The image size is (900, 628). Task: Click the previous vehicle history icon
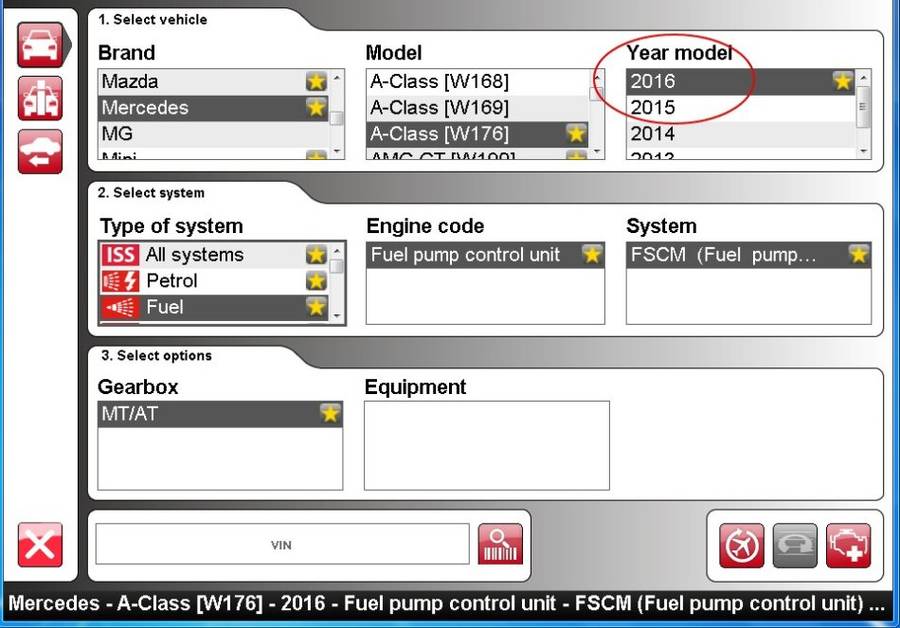(x=40, y=152)
